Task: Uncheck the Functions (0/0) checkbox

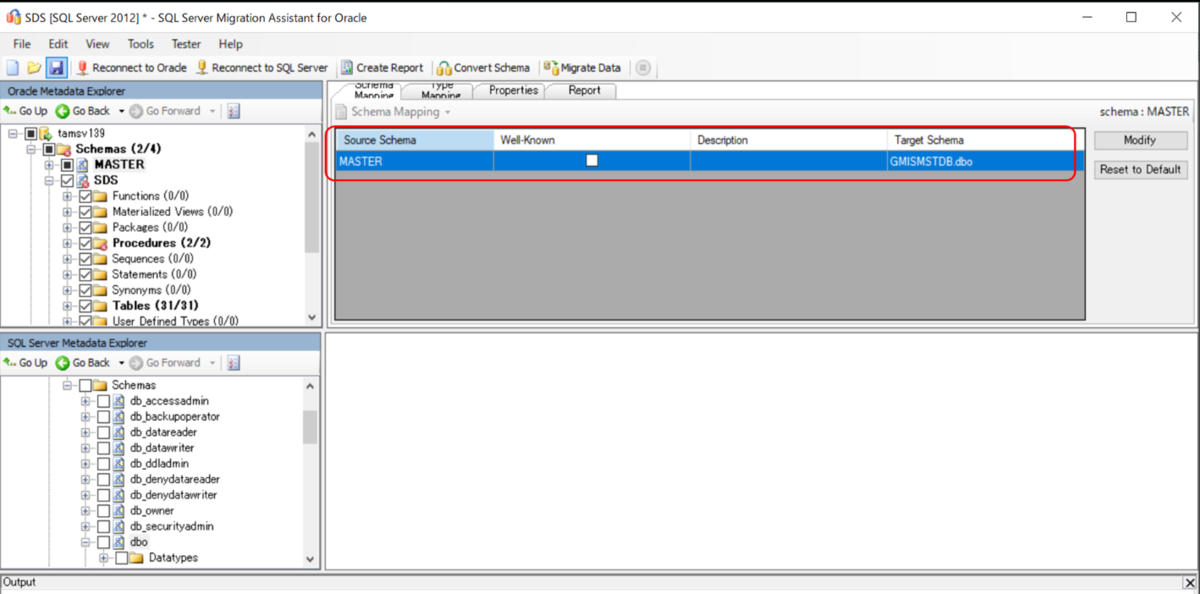Action: [x=85, y=196]
